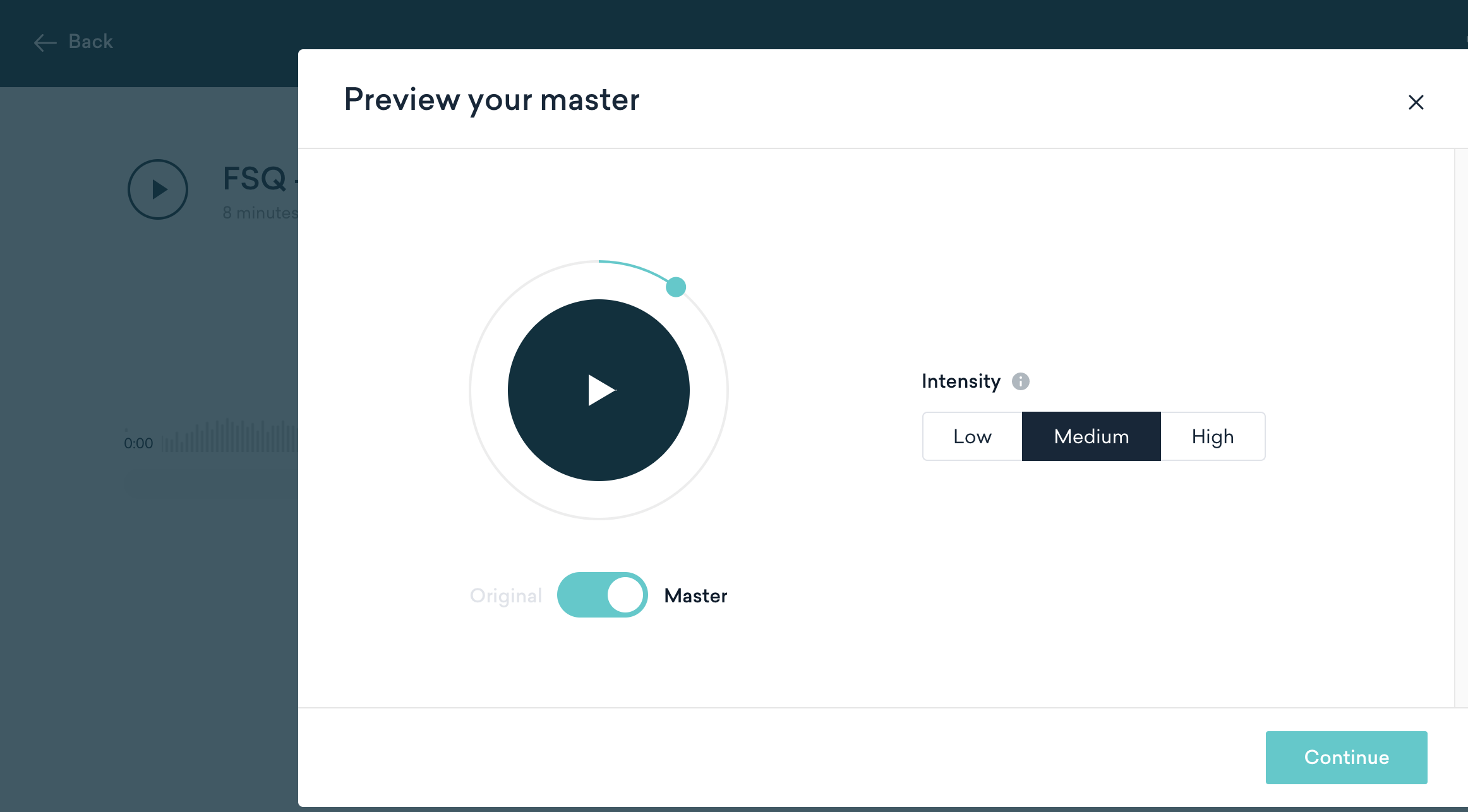Close the Preview your master dialog
1468x812 pixels.
pyautogui.click(x=1416, y=102)
